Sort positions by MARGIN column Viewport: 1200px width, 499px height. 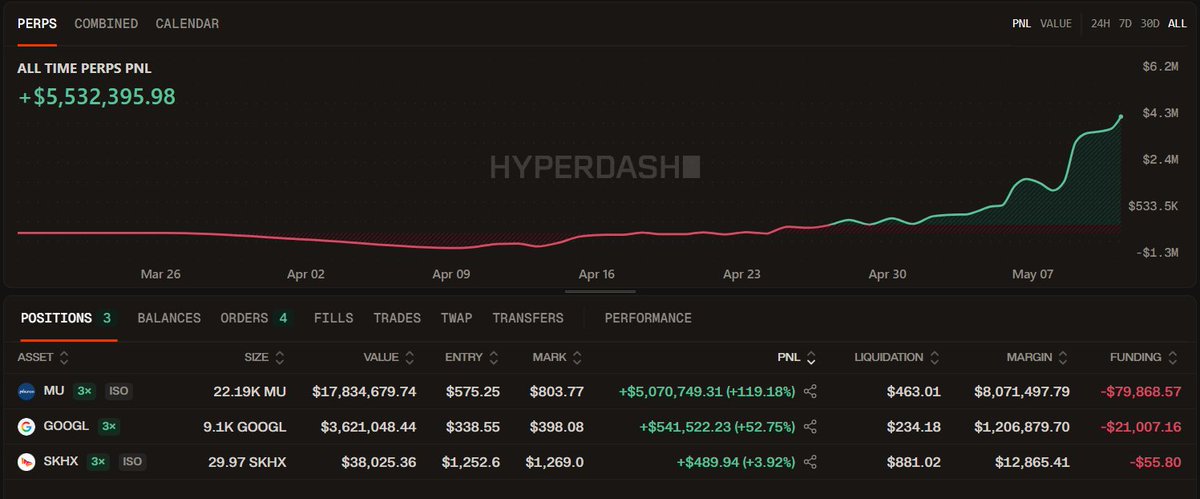coord(1038,357)
